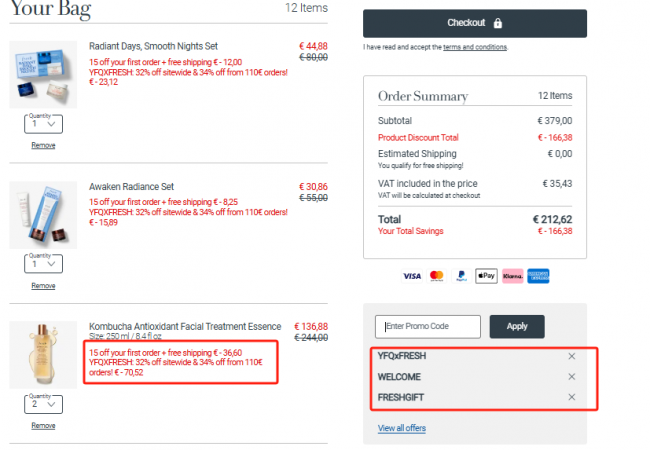Remove Awaken Radiance Set from bag
The height and width of the screenshot is (450, 650).
pyautogui.click(x=44, y=285)
